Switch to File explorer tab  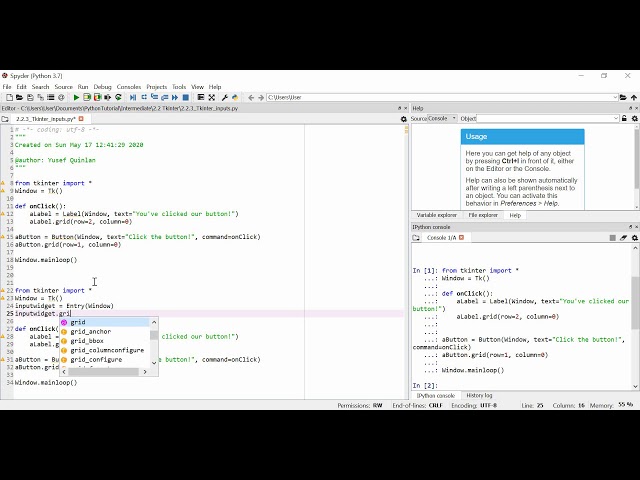click(483, 215)
